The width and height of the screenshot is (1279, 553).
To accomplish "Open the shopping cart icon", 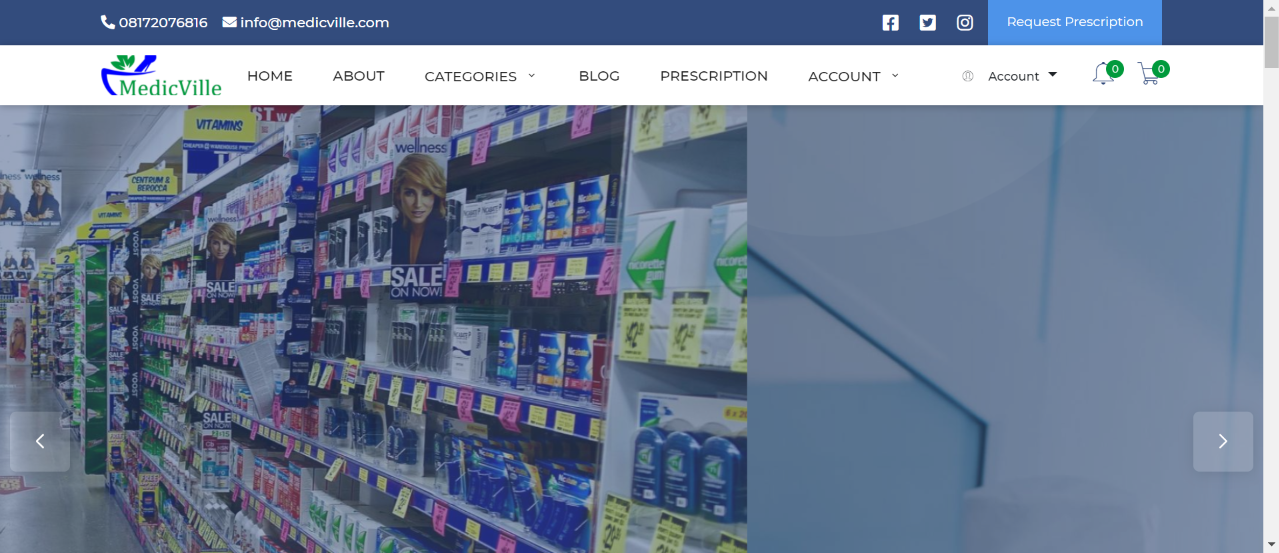I will pos(1149,74).
